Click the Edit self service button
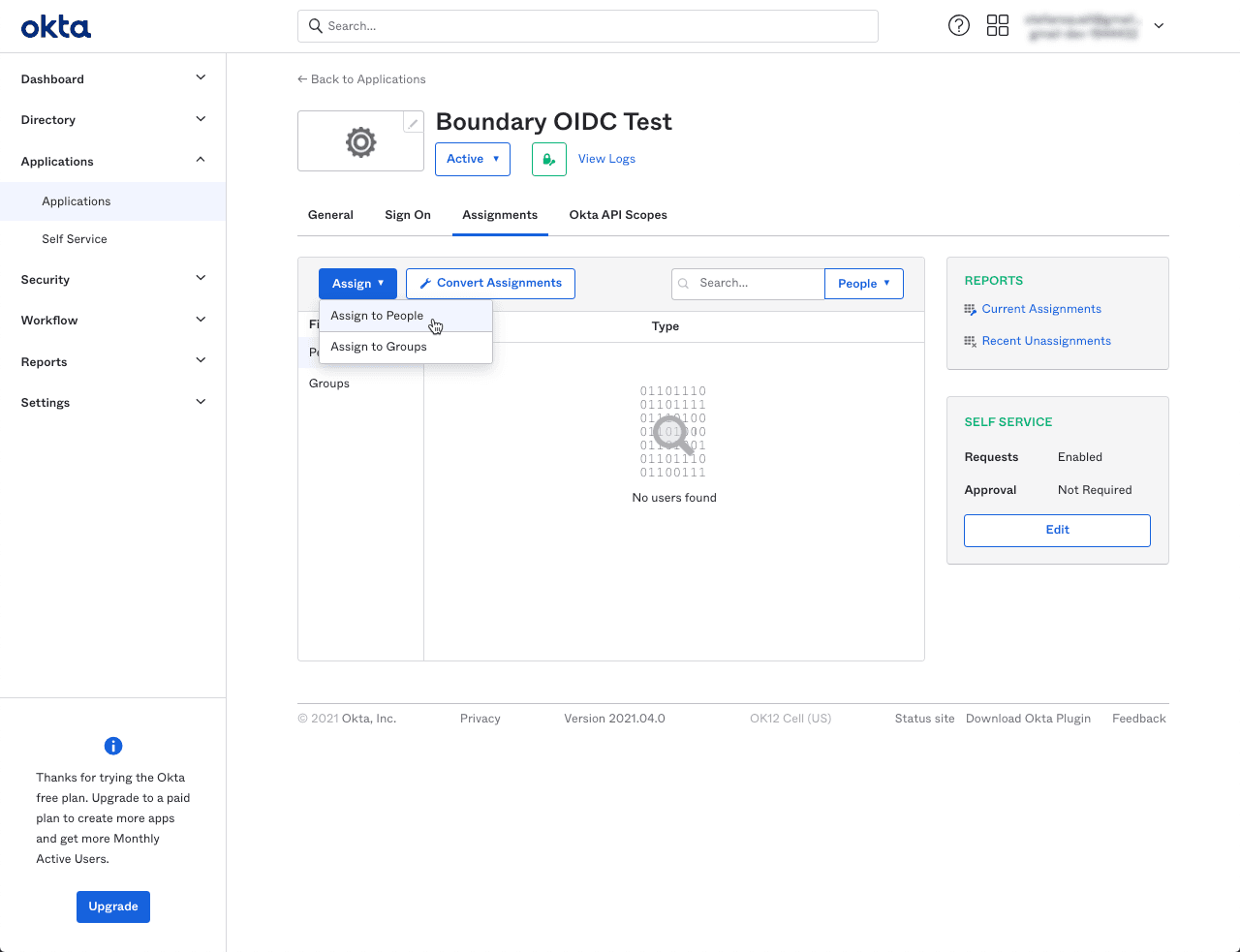The width and height of the screenshot is (1240, 952). [x=1057, y=531]
